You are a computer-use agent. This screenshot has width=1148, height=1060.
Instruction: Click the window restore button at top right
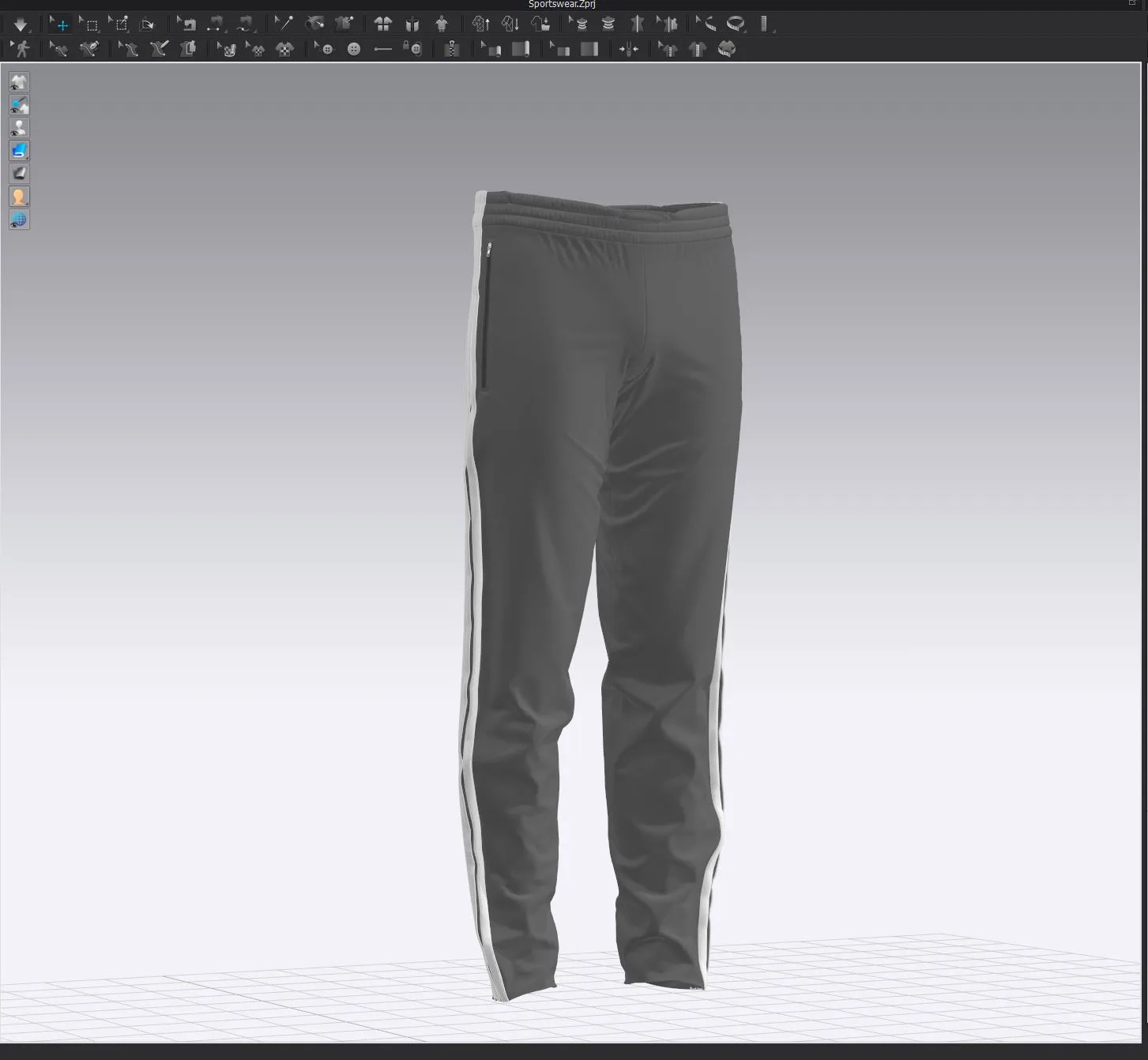click(1132, 4)
